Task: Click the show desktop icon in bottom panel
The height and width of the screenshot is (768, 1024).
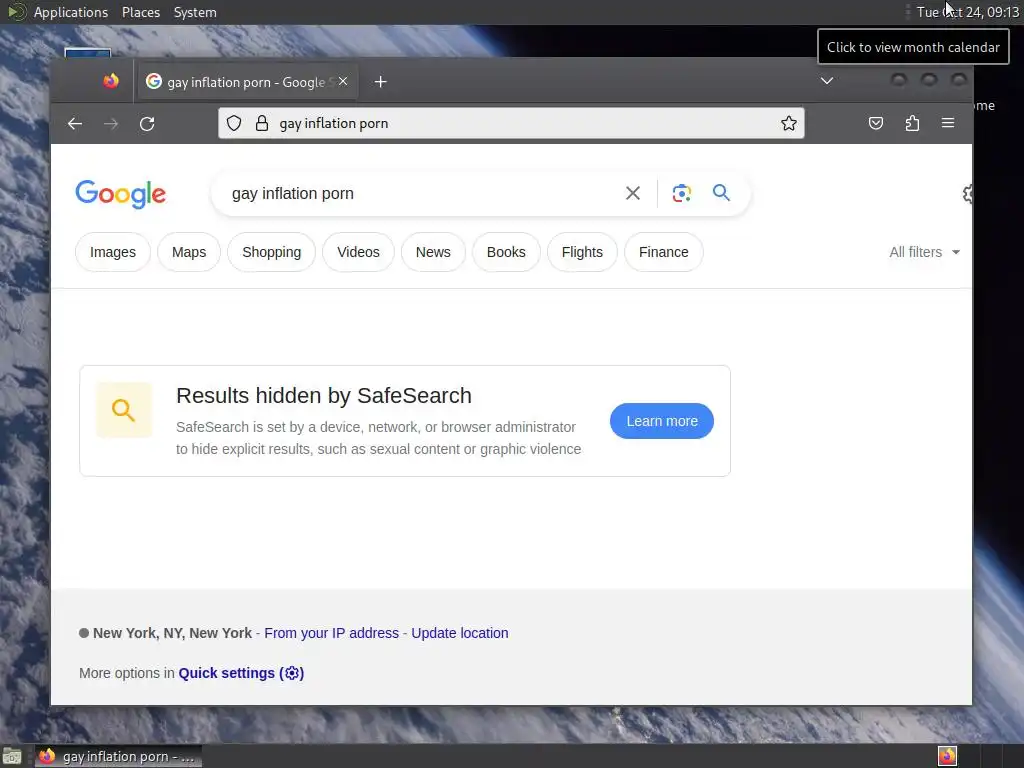Action: 12,756
